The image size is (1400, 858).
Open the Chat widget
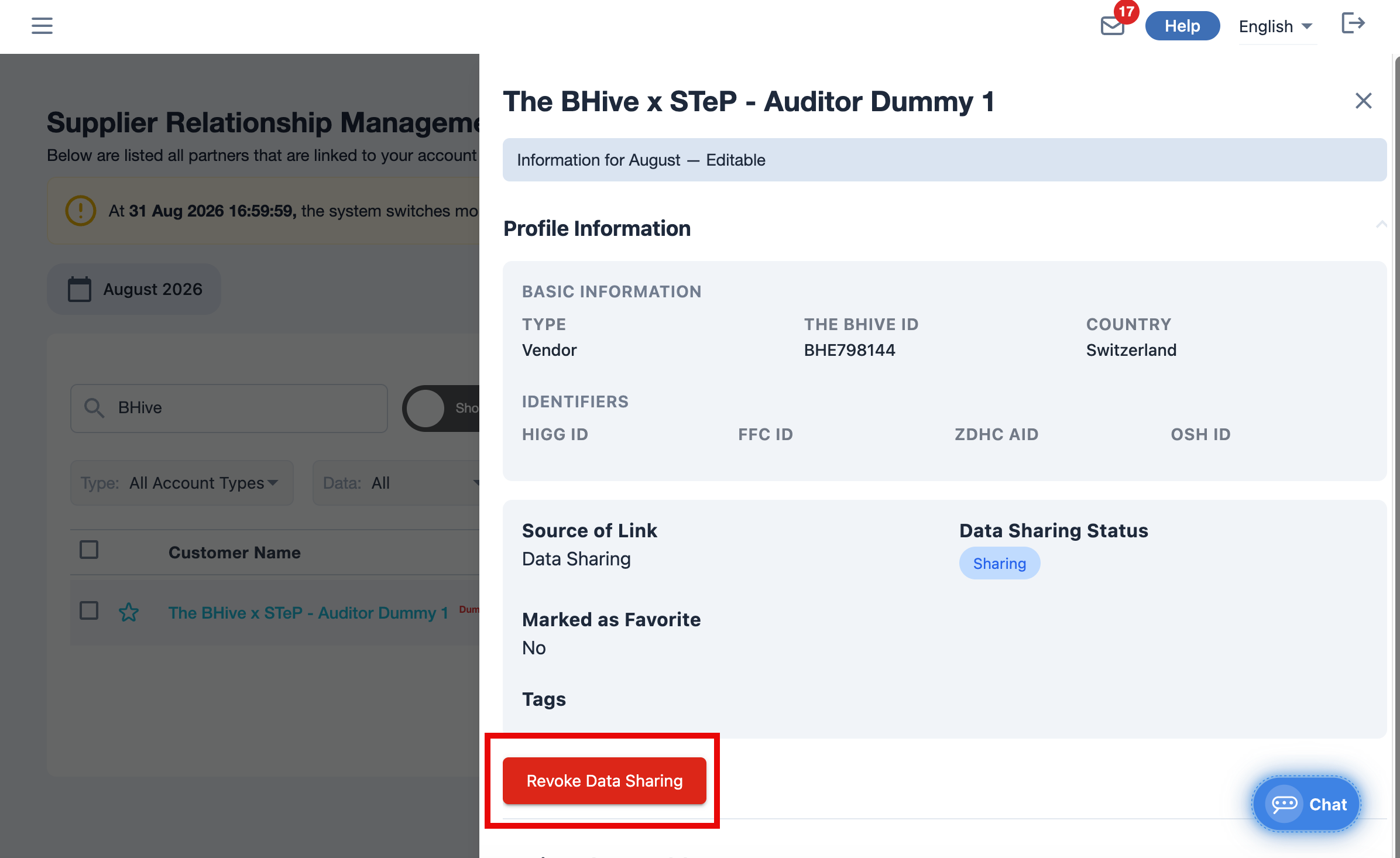1306,804
